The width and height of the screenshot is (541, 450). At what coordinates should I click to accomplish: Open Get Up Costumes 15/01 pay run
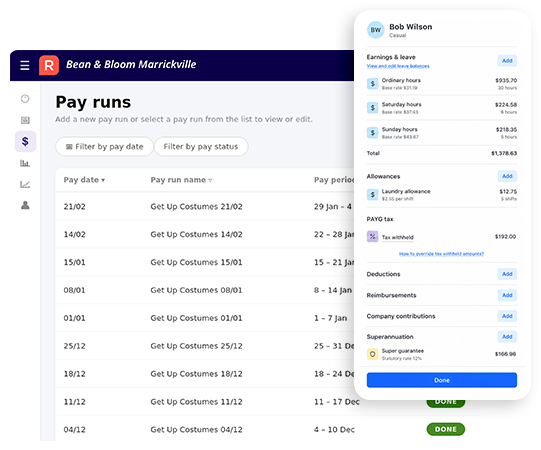[196, 262]
